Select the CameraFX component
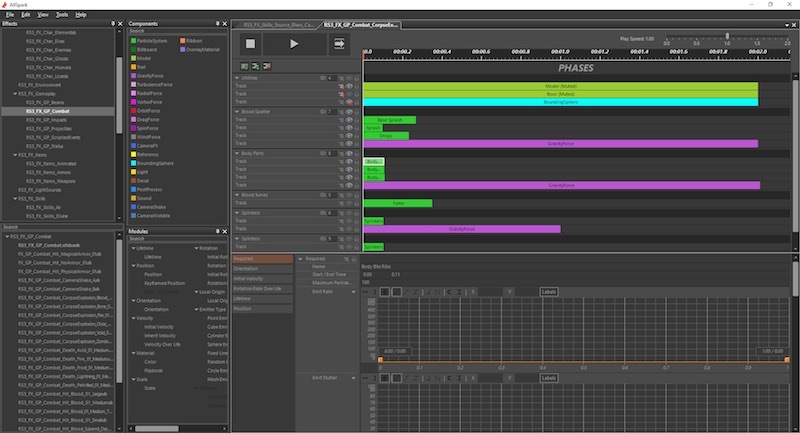 (144, 145)
